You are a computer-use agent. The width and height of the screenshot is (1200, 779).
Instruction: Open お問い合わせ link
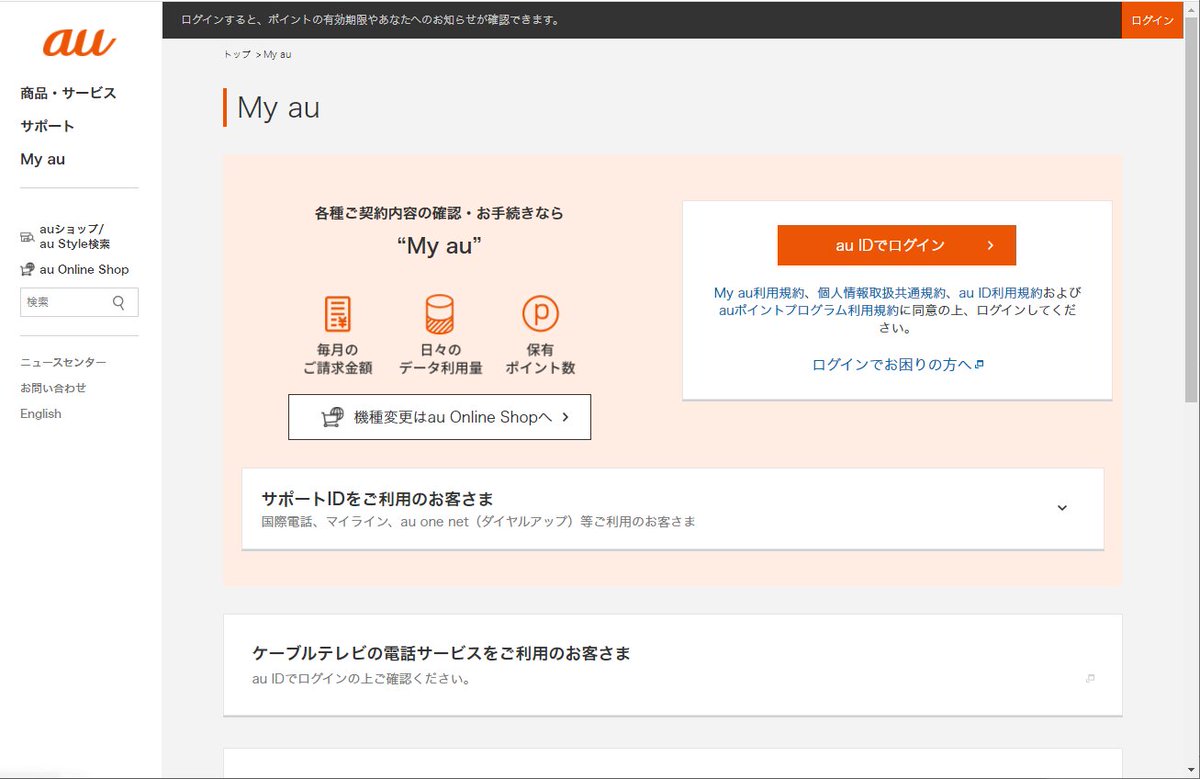[x=53, y=388]
